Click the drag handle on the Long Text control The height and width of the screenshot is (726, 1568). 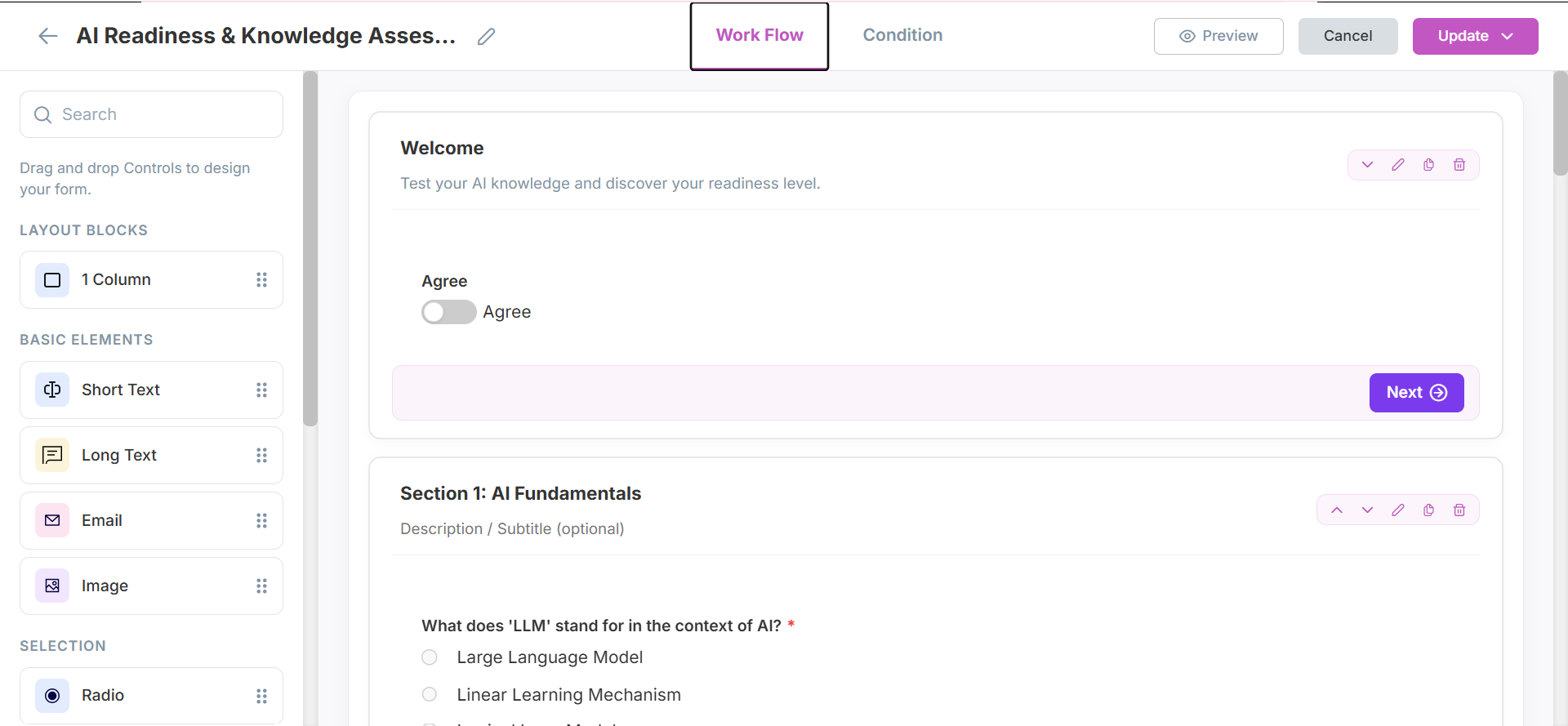pyautogui.click(x=261, y=455)
